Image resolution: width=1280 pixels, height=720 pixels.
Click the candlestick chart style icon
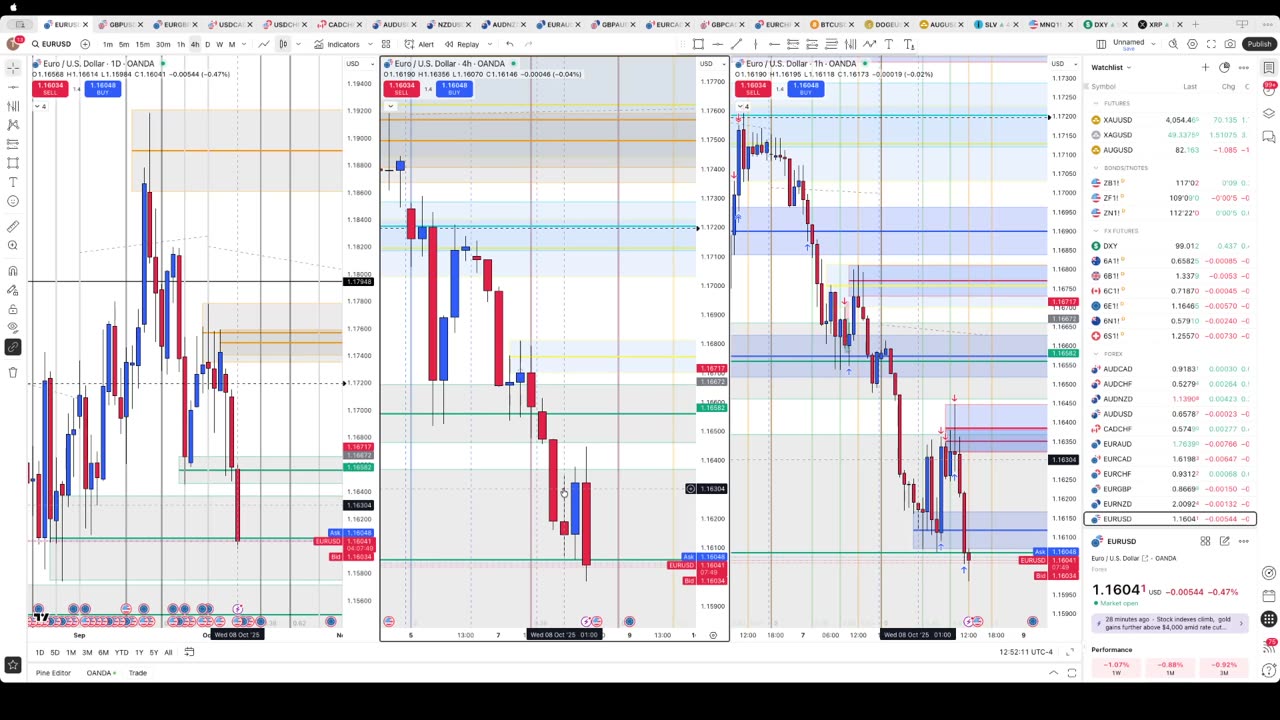(x=283, y=44)
